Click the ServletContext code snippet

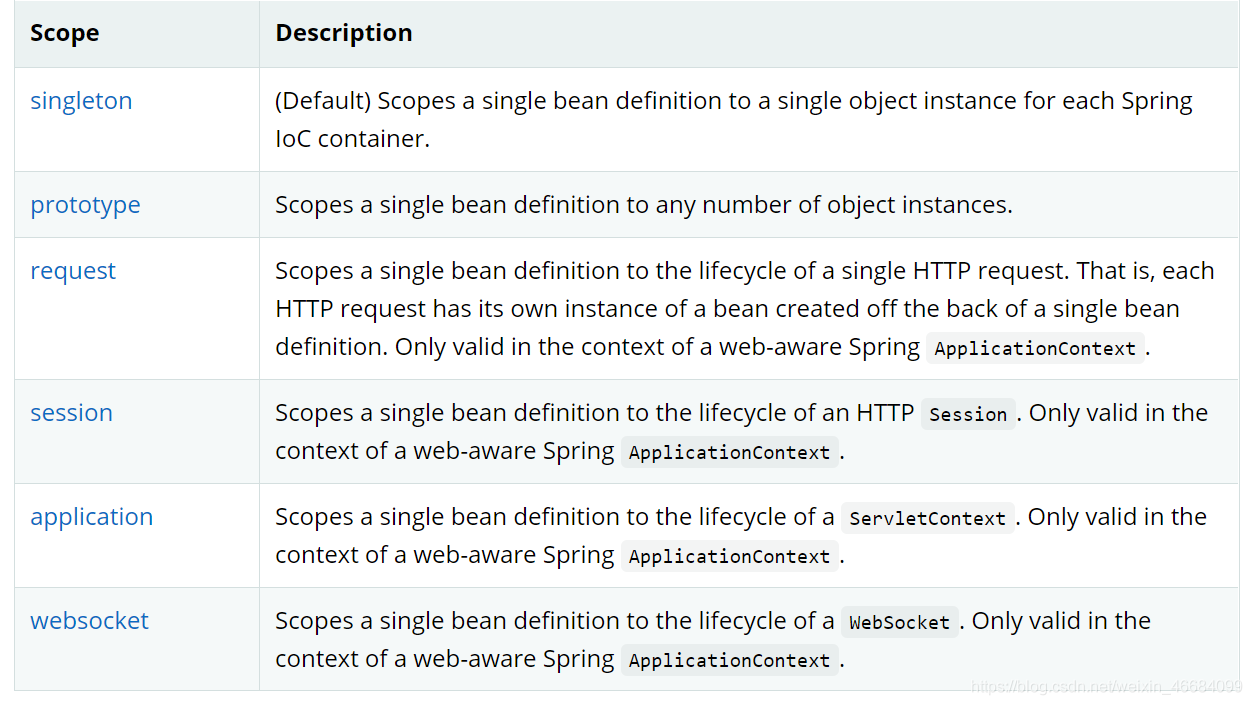[927, 518]
